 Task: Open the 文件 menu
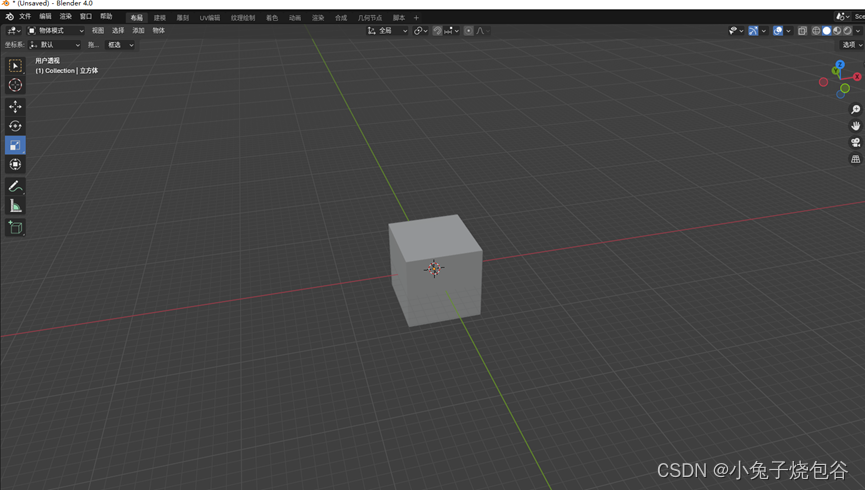coord(25,17)
